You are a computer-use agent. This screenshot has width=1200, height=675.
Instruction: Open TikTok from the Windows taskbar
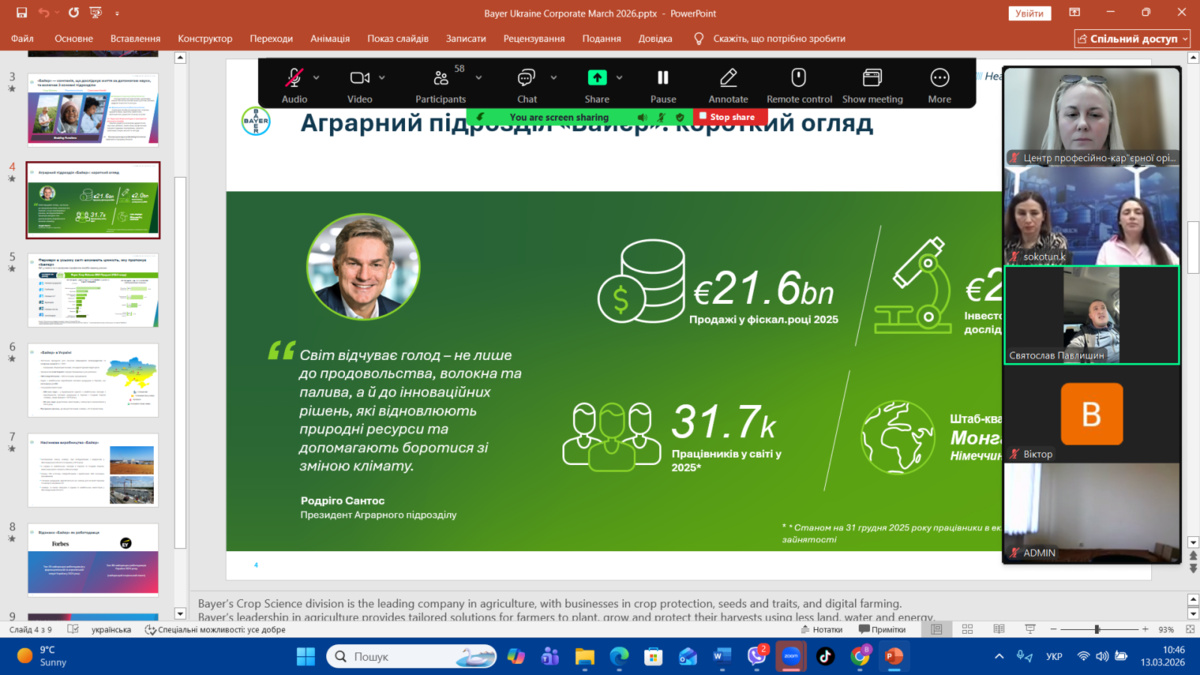tap(825, 656)
